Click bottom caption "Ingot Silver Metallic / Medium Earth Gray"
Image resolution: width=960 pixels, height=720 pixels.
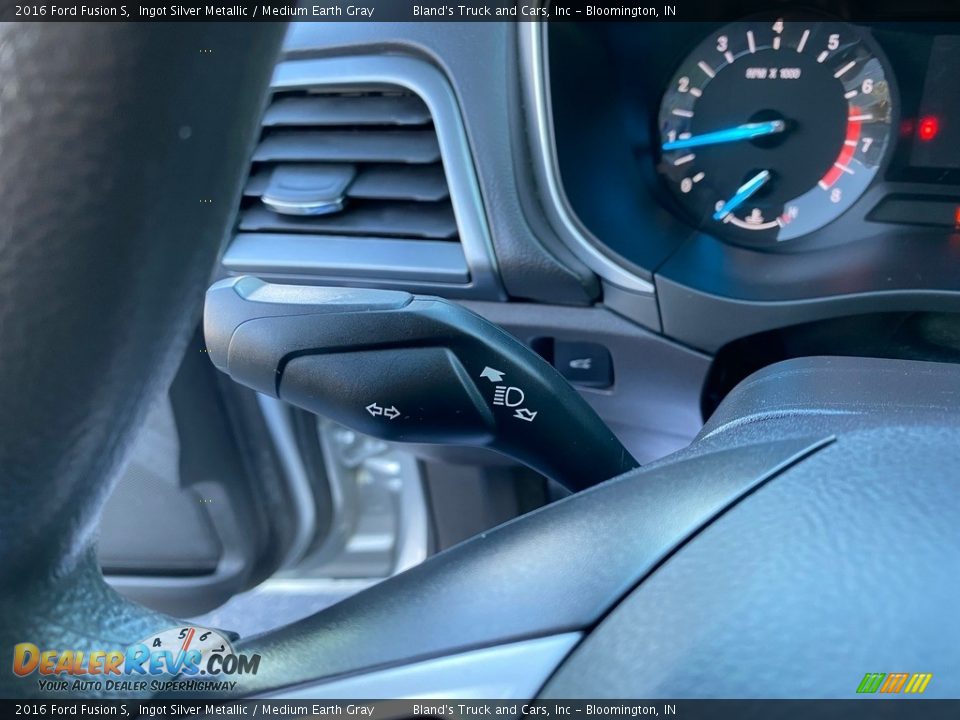point(256,710)
